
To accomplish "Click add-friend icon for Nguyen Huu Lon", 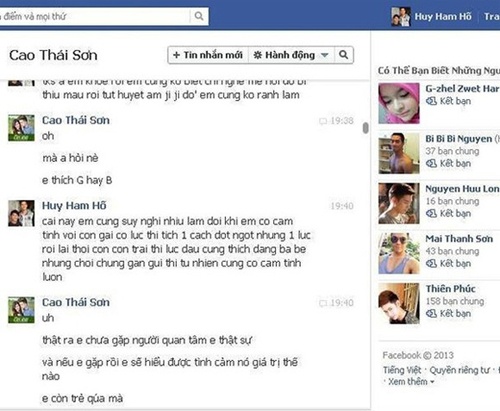I will 431,213.
